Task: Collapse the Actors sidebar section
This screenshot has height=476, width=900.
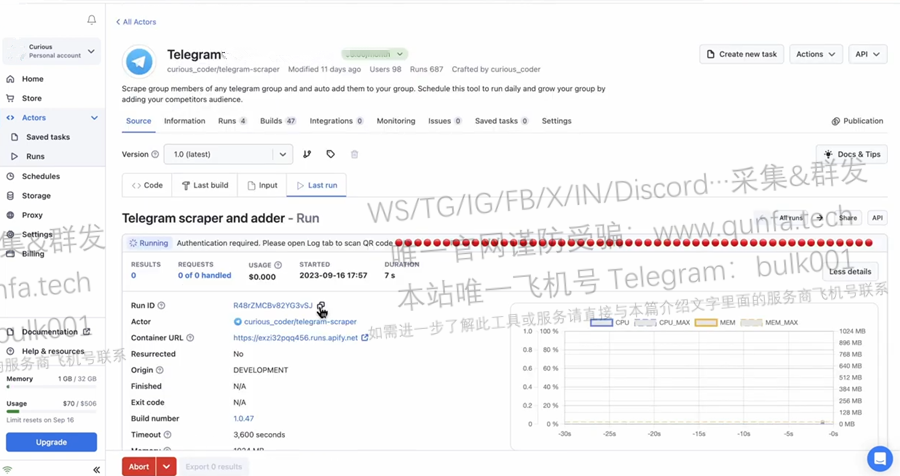Action: tap(94, 118)
